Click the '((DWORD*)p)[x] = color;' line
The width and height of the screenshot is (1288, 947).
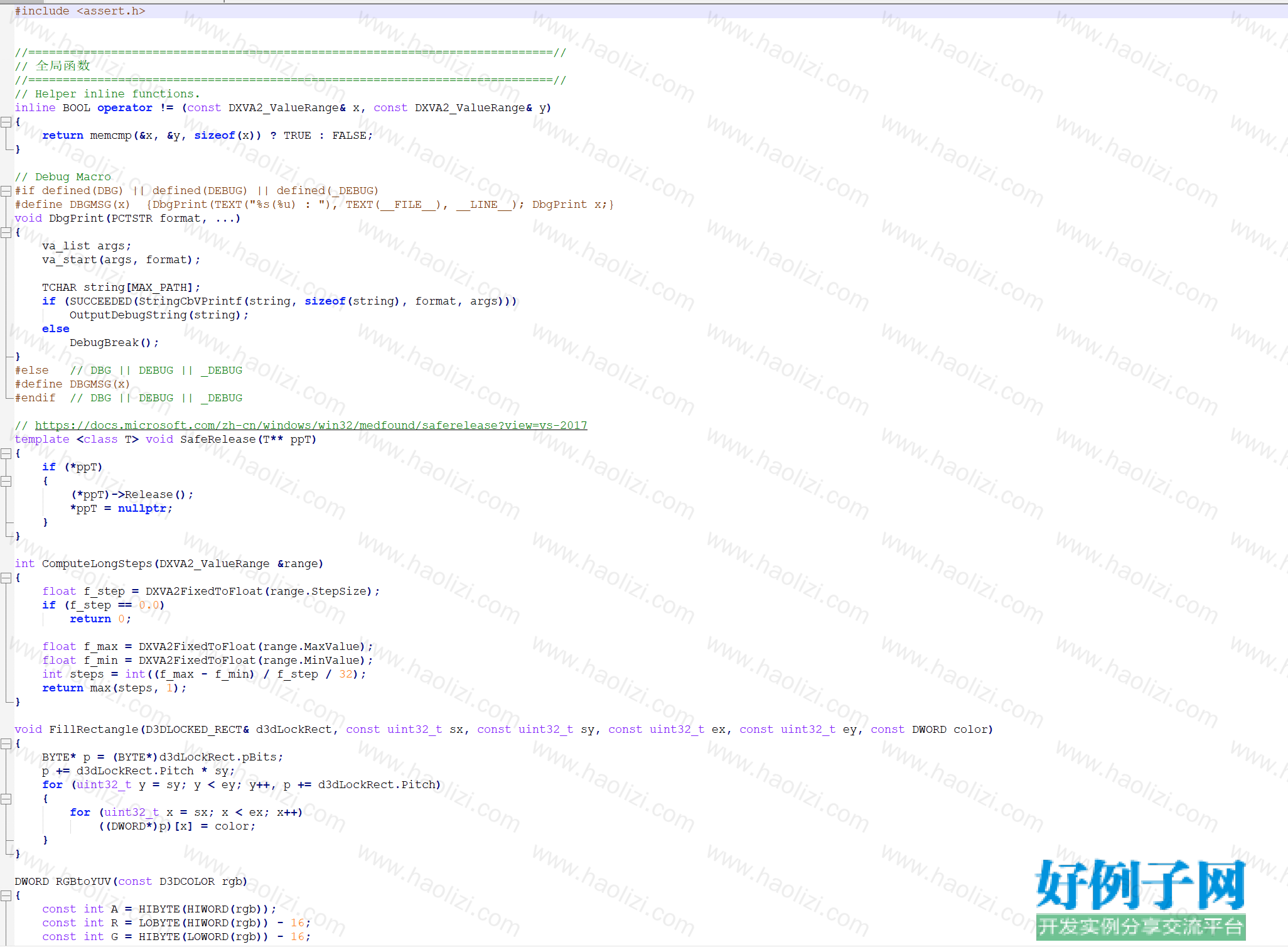[176, 826]
